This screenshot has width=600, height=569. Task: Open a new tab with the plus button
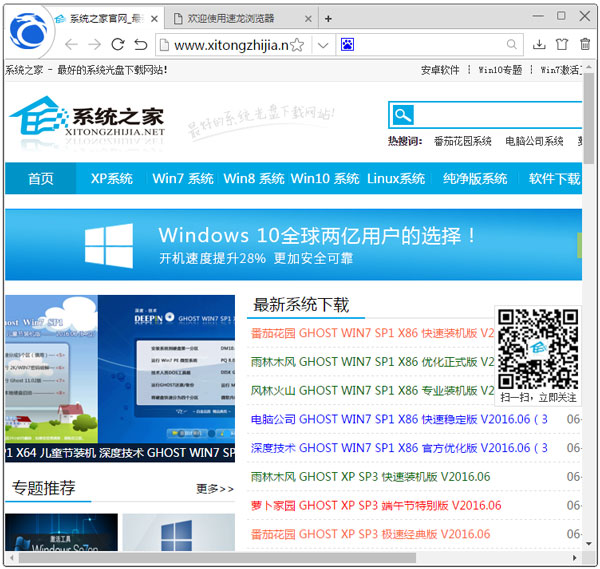328,18
